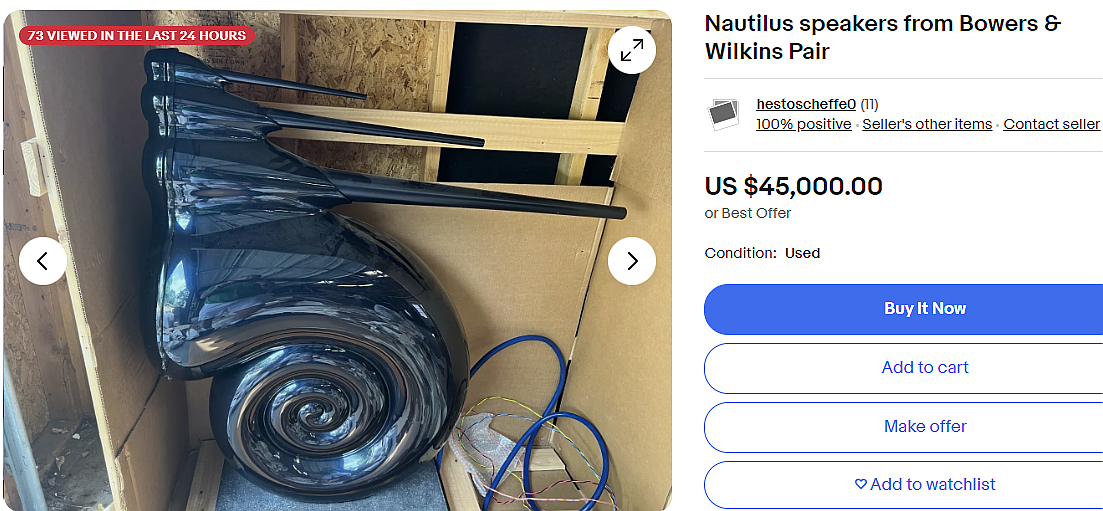The width and height of the screenshot is (1103, 511).
Task: Click the seller's avatar picture icon
Action: tap(723, 115)
